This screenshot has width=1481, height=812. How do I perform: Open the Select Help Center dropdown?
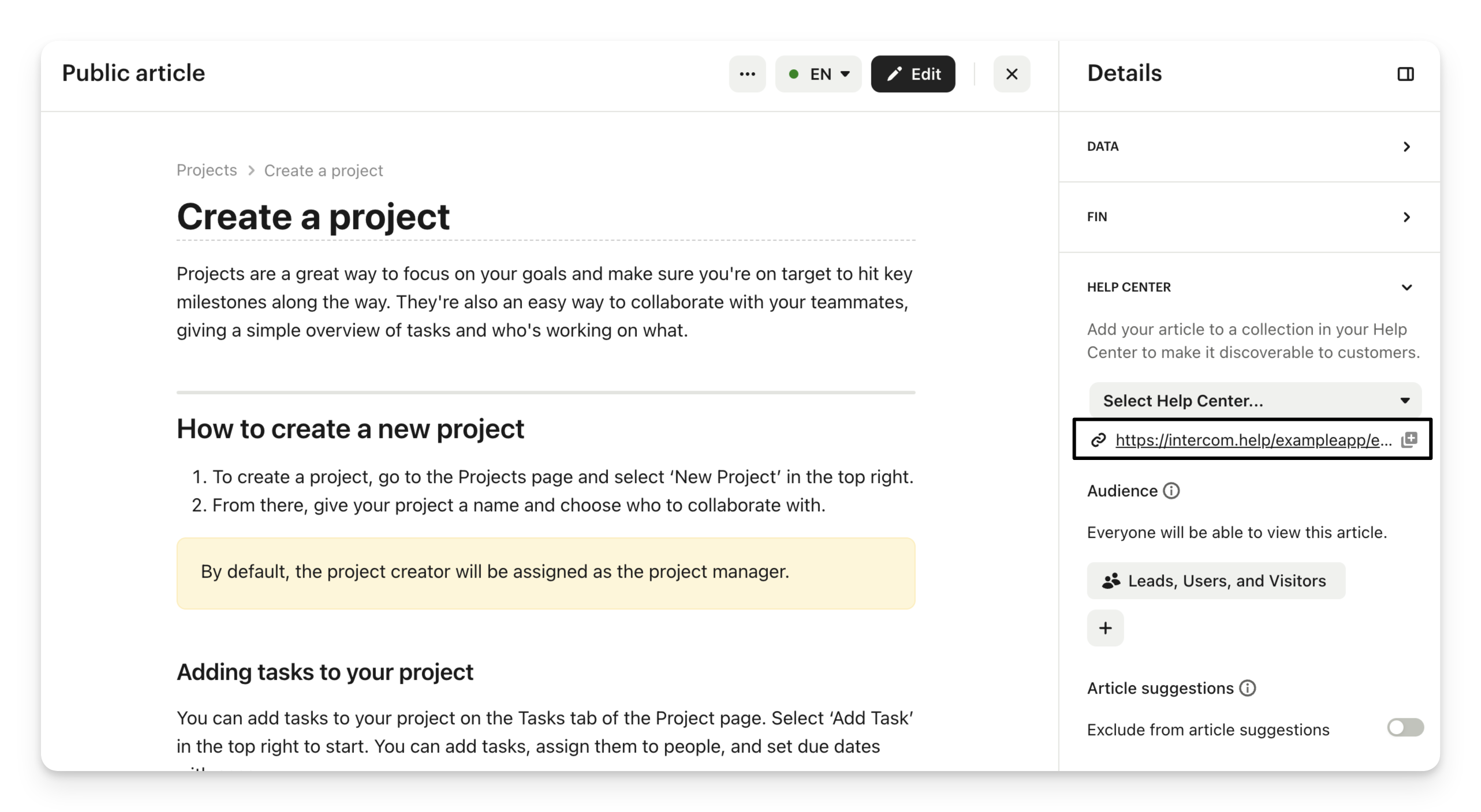[x=1255, y=401]
